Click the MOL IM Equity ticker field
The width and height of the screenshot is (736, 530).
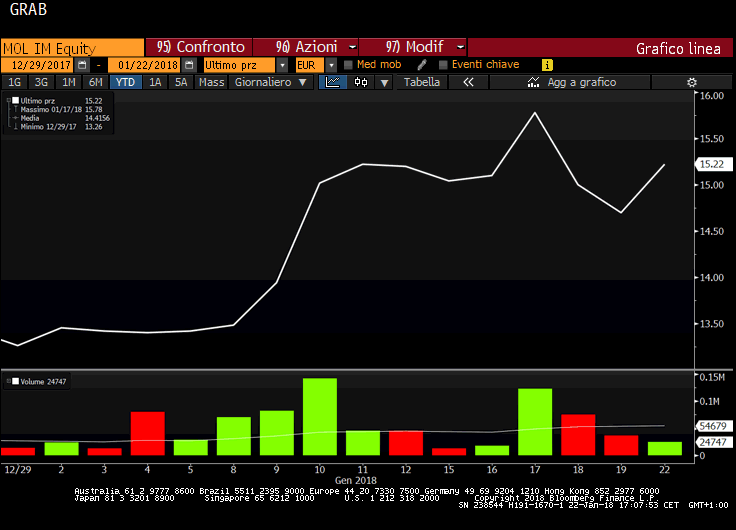tap(72, 47)
